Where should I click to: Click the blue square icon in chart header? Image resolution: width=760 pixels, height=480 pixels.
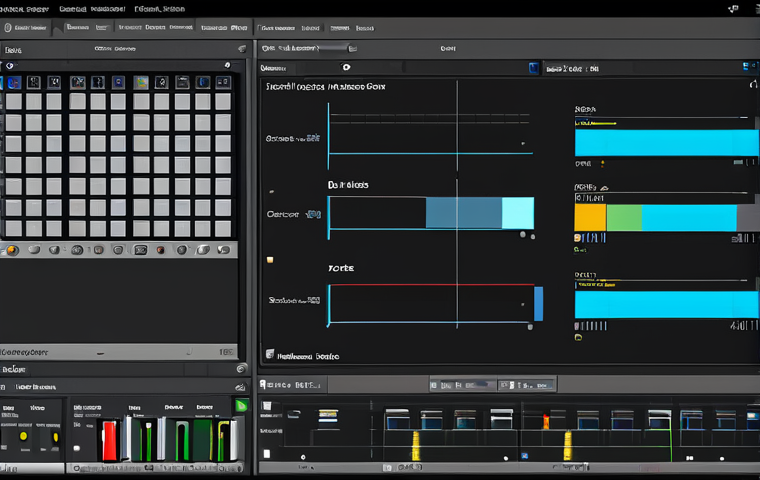coord(533,68)
